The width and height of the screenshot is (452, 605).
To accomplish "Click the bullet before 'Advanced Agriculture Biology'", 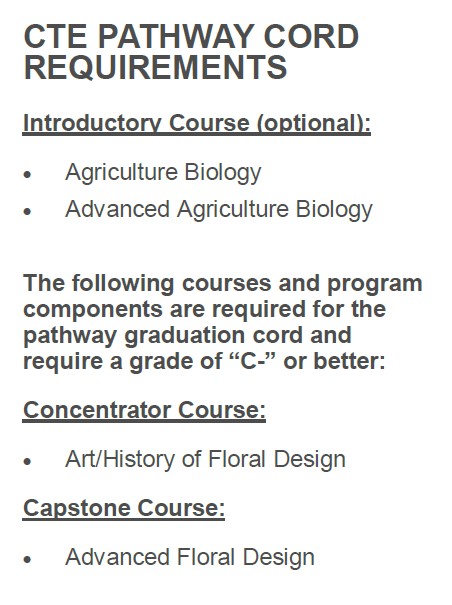I will click(x=27, y=211).
